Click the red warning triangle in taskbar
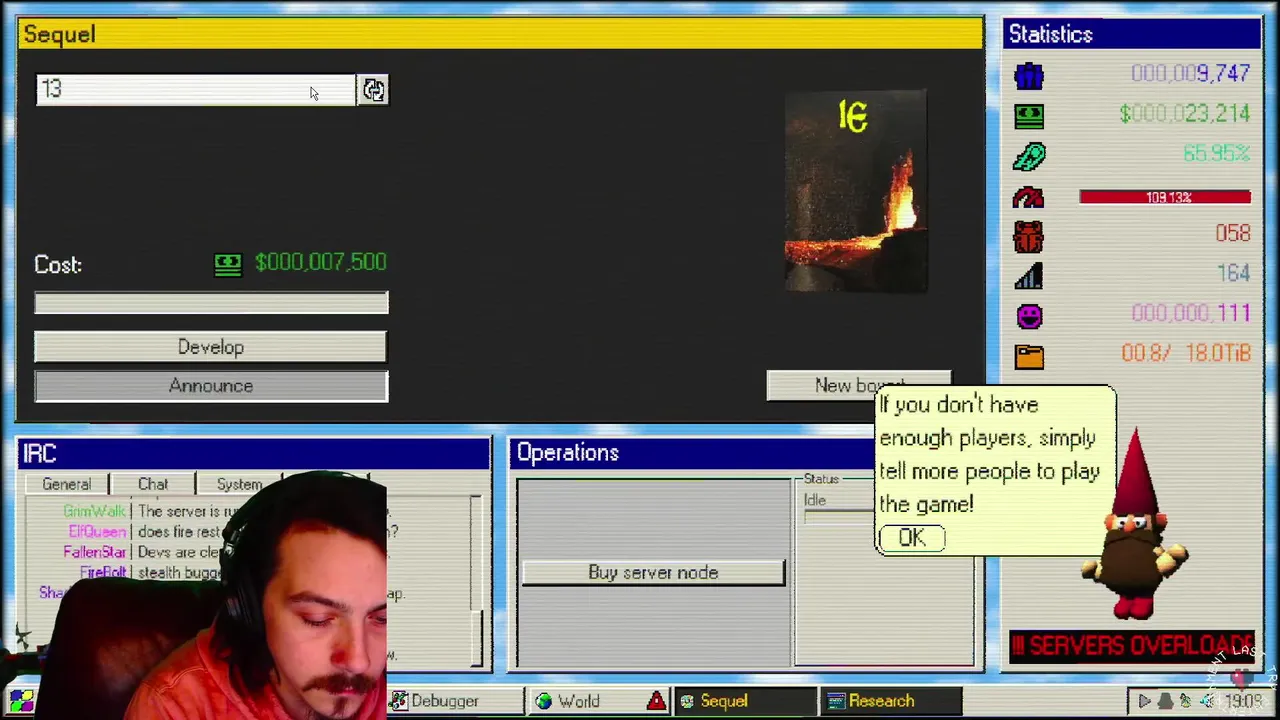This screenshot has width=1280, height=720. 657,701
